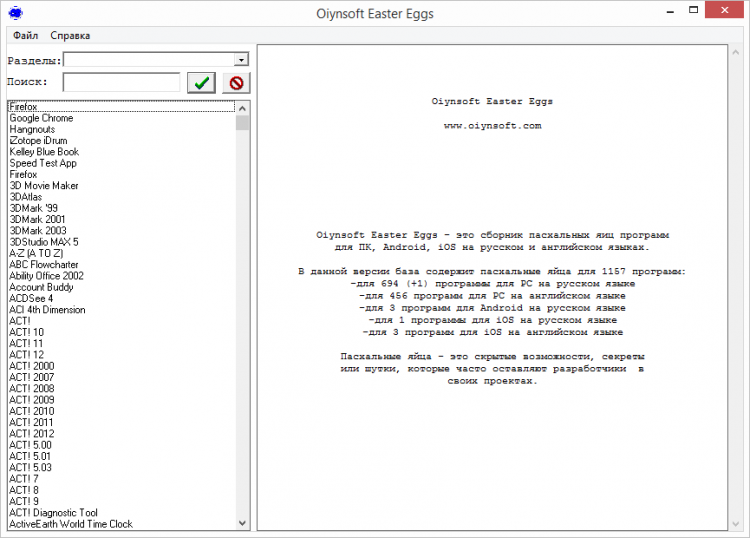Open the Справка menu
Screen dimensions: 750x538
coord(70,35)
